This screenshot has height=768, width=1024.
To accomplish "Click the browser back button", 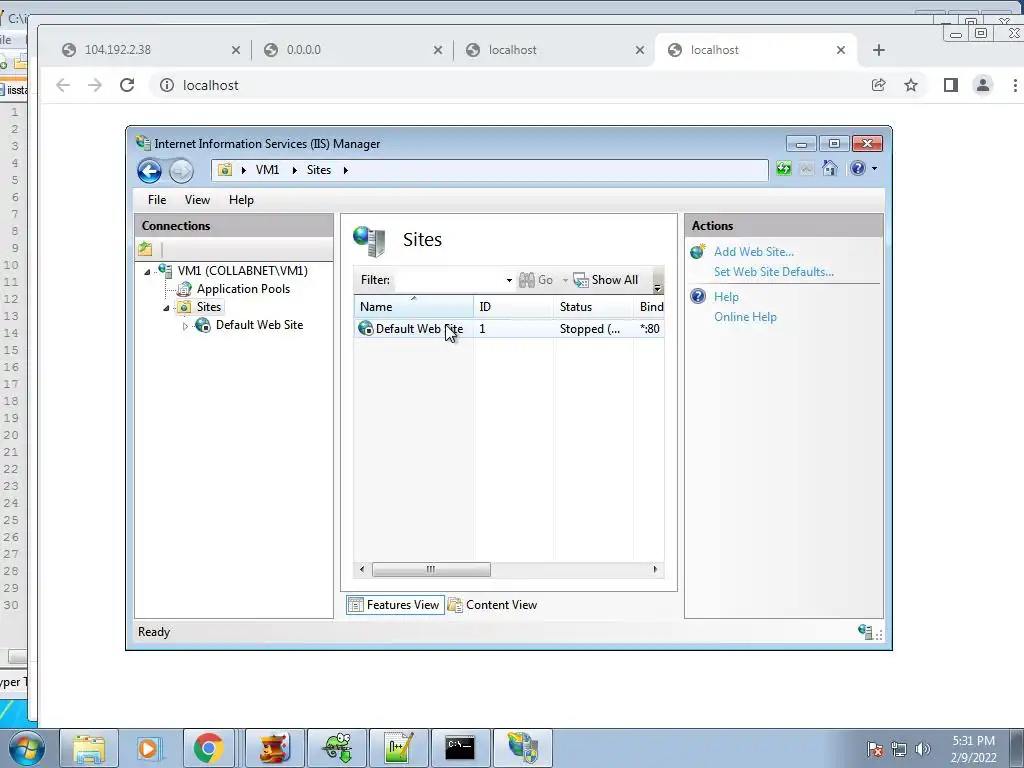I will pyautogui.click(x=63, y=85).
